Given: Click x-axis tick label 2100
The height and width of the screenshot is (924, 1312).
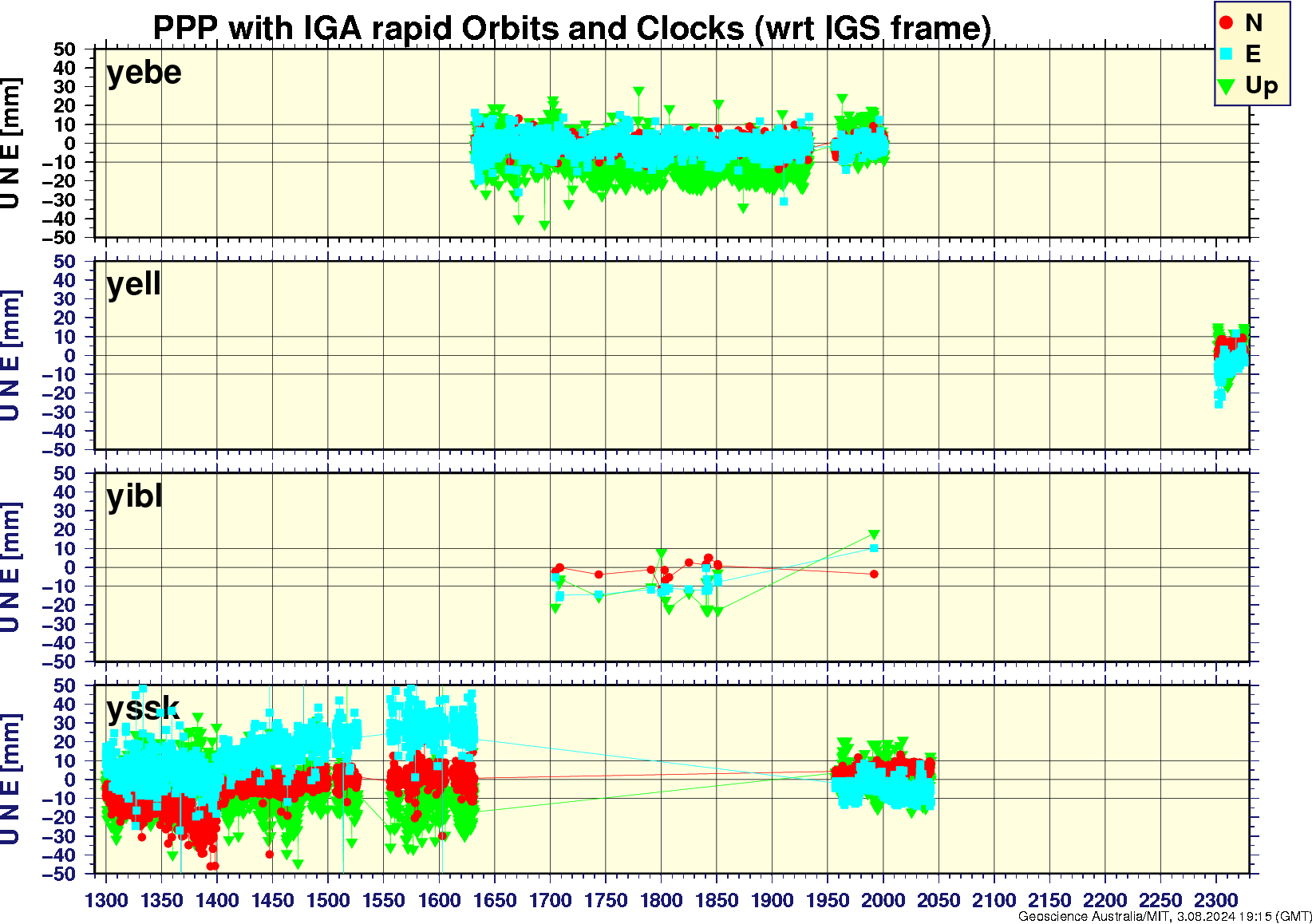Looking at the screenshot, I should point(994,900).
